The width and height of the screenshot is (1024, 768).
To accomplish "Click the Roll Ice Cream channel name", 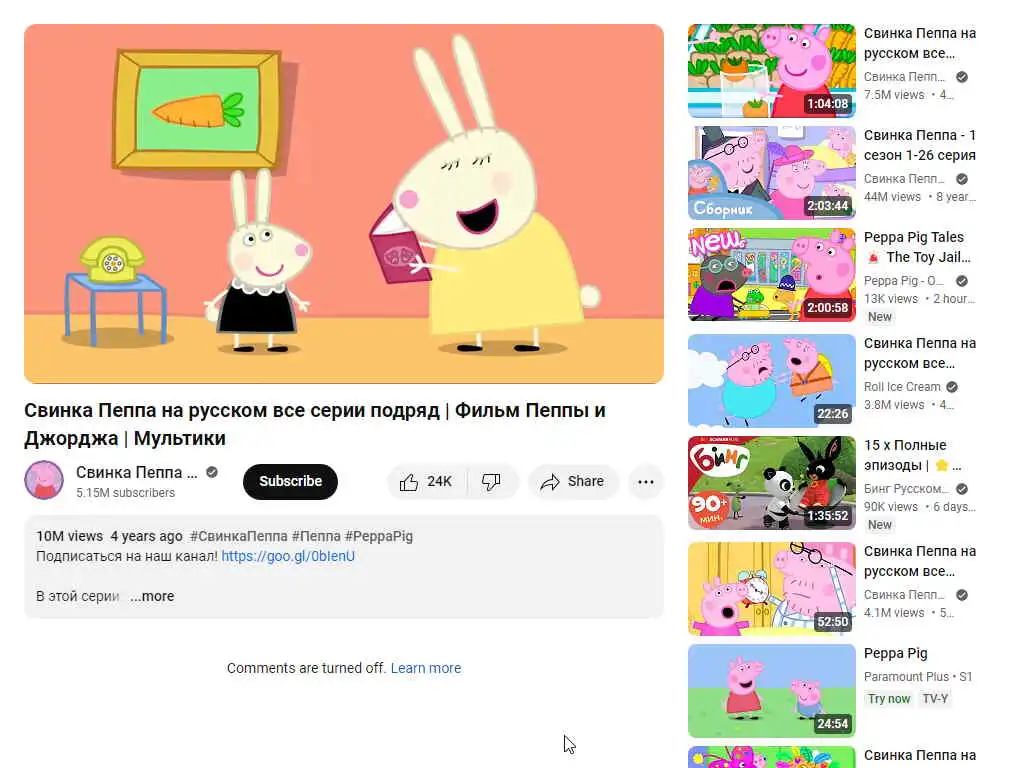I will [x=902, y=387].
